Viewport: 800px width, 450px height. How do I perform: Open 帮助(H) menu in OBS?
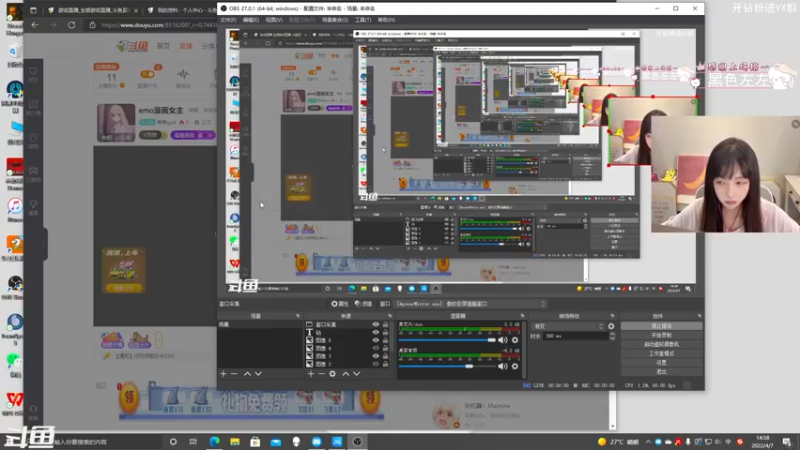[386, 20]
